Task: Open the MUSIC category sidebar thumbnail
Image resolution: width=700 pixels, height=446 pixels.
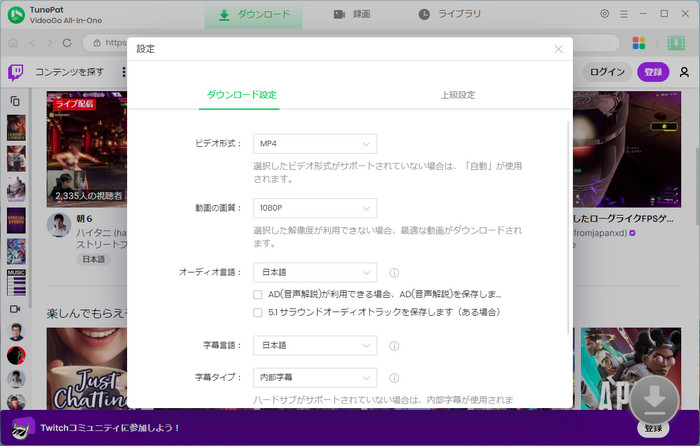Action: 16,282
